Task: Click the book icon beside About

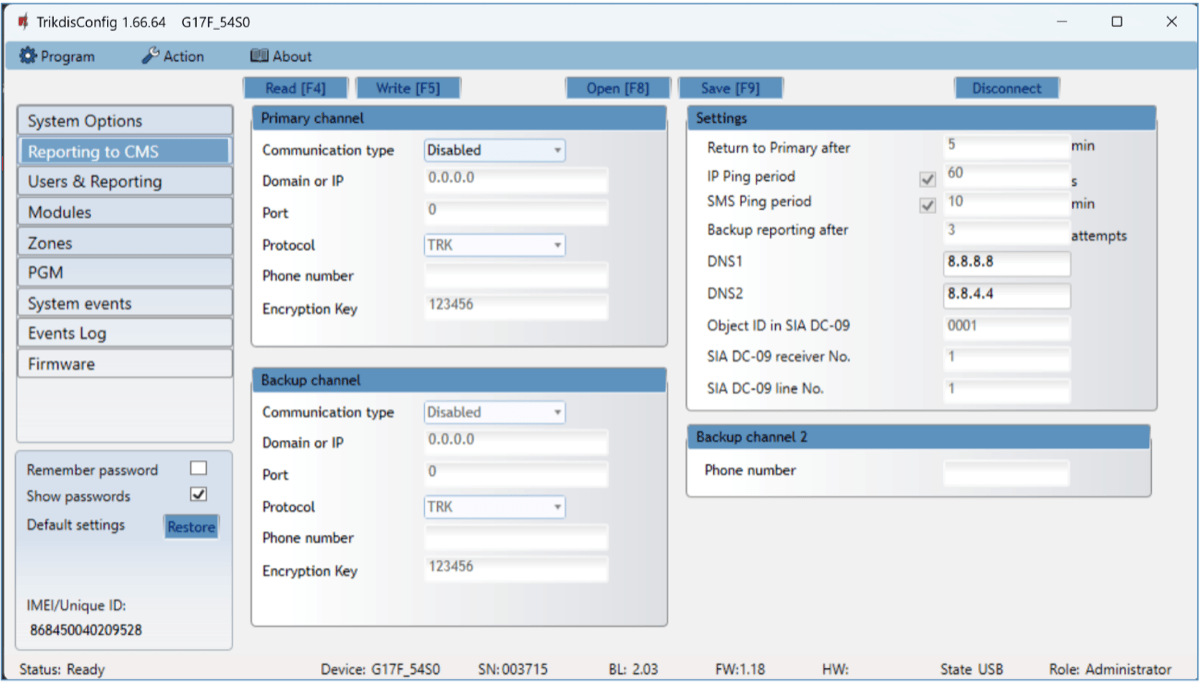Action: point(259,57)
